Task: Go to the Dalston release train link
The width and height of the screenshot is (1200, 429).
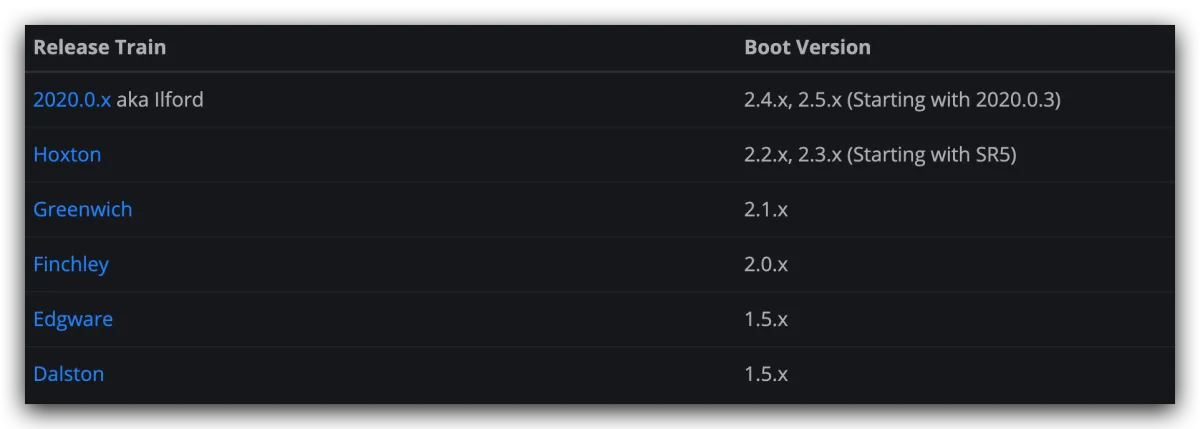Action: [x=68, y=375]
